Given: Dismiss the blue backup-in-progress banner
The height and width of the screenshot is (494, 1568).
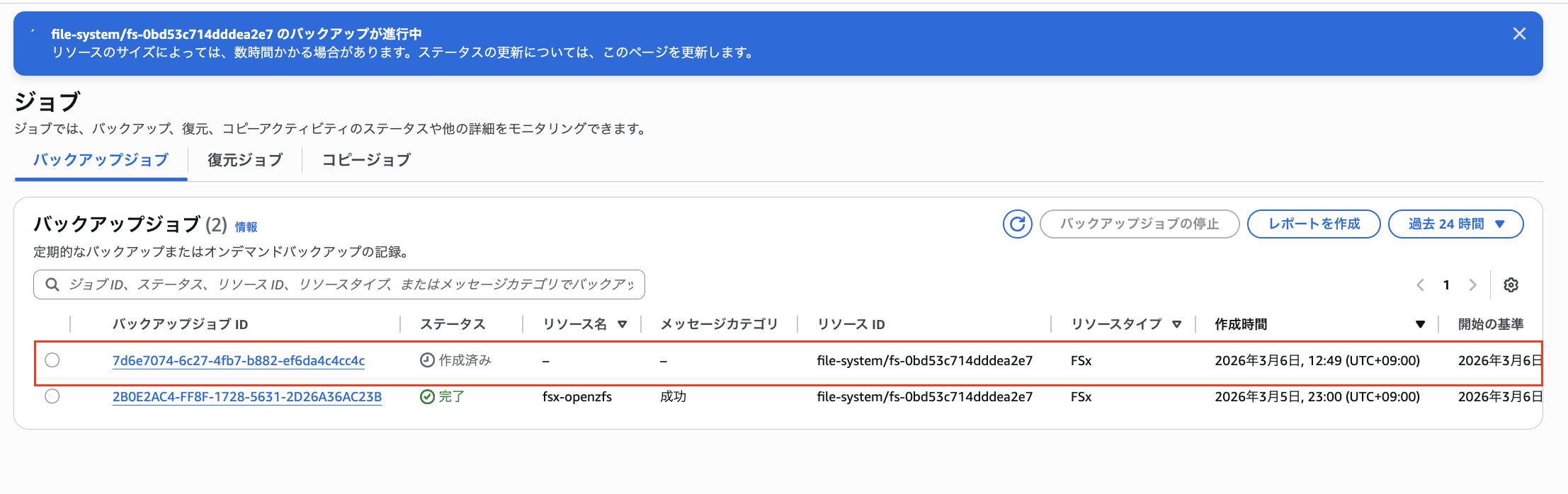Looking at the screenshot, I should coord(1519,34).
